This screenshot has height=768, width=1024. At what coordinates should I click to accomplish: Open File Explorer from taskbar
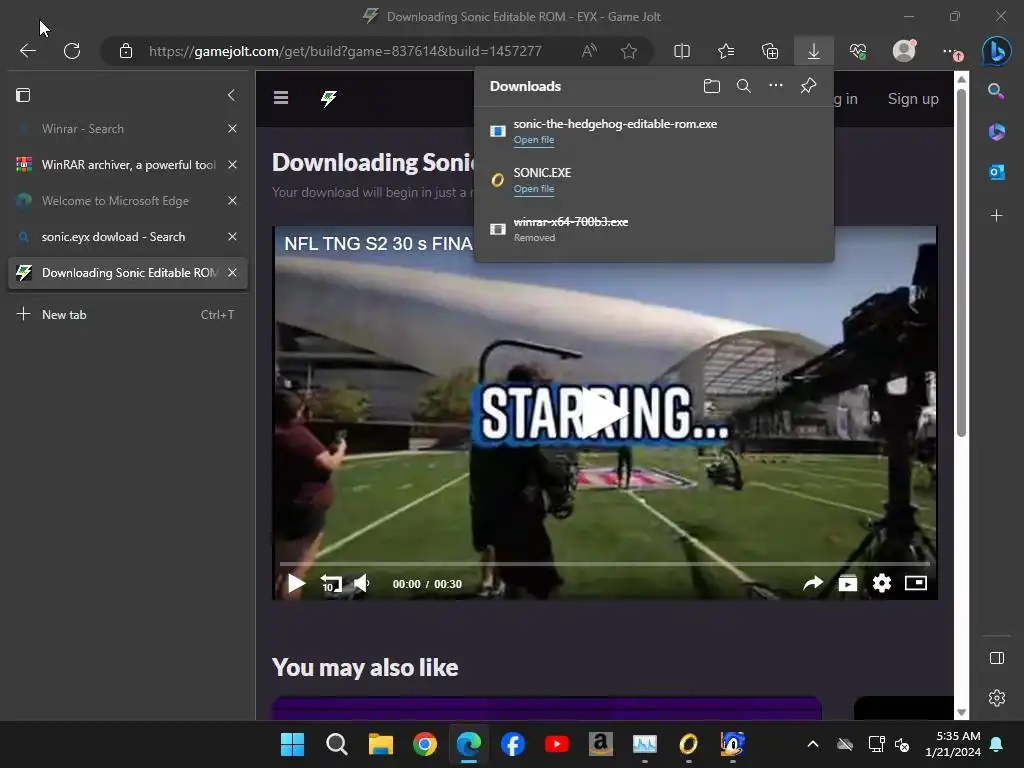pos(381,744)
